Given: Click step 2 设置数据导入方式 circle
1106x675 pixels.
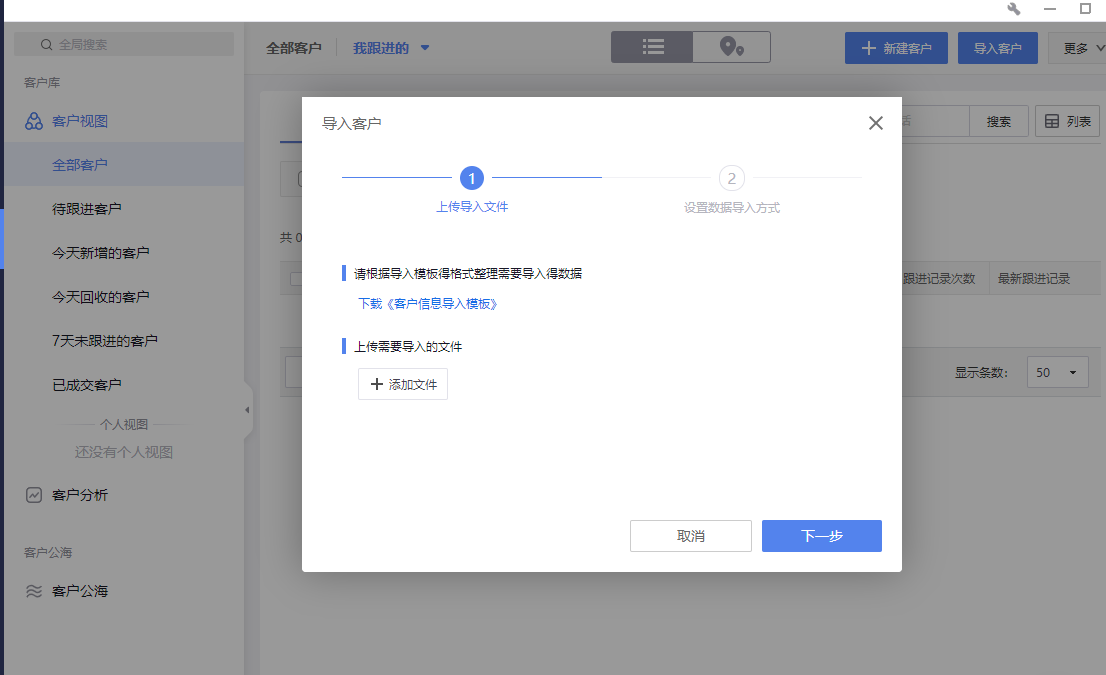Looking at the screenshot, I should click(x=731, y=178).
